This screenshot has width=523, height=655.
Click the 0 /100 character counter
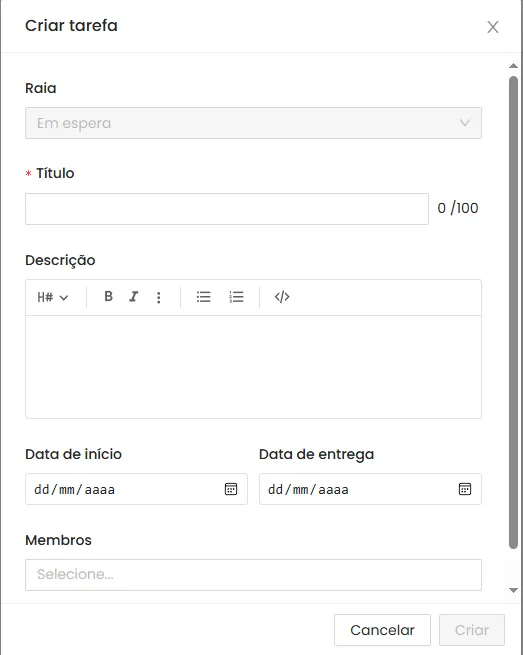pyautogui.click(x=457, y=208)
